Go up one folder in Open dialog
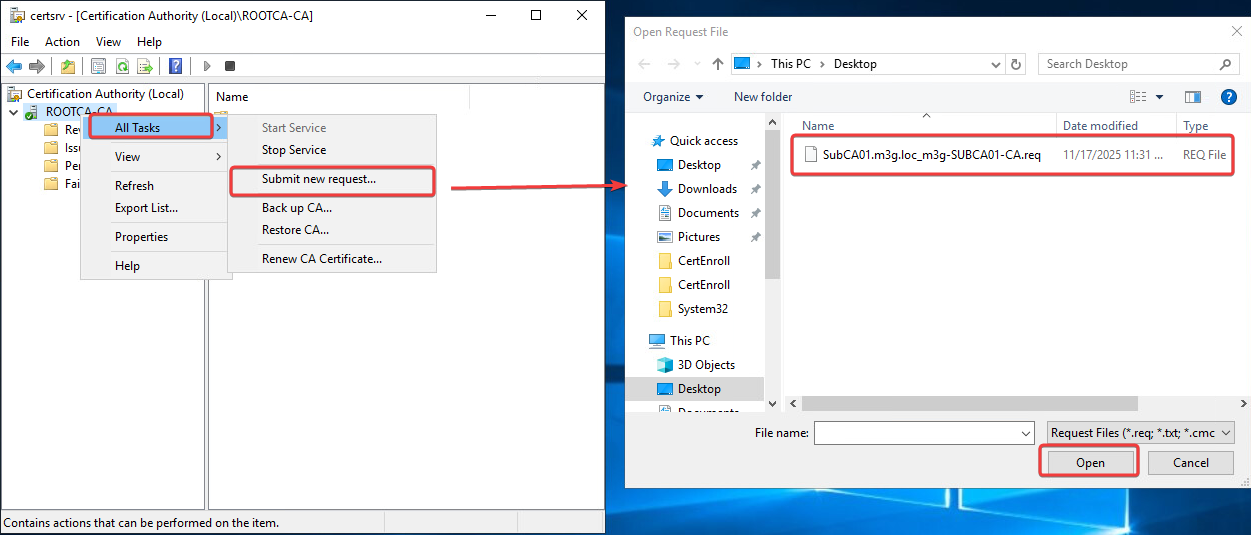 pyautogui.click(x=717, y=64)
